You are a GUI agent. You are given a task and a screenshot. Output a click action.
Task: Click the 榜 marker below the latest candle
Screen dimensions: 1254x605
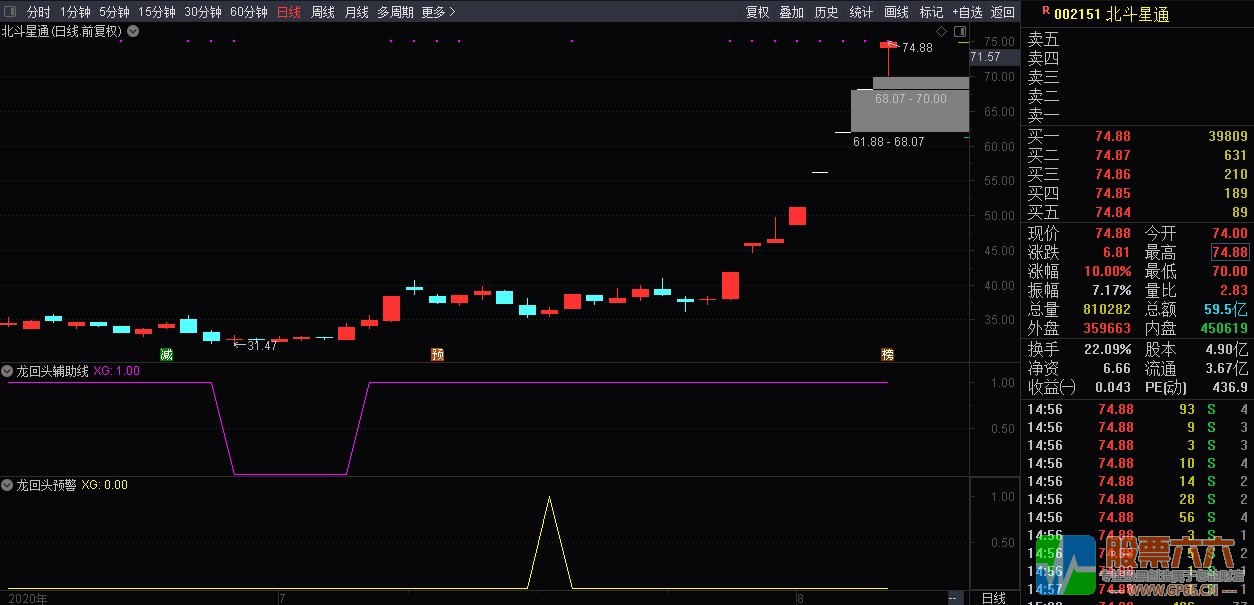[887, 355]
